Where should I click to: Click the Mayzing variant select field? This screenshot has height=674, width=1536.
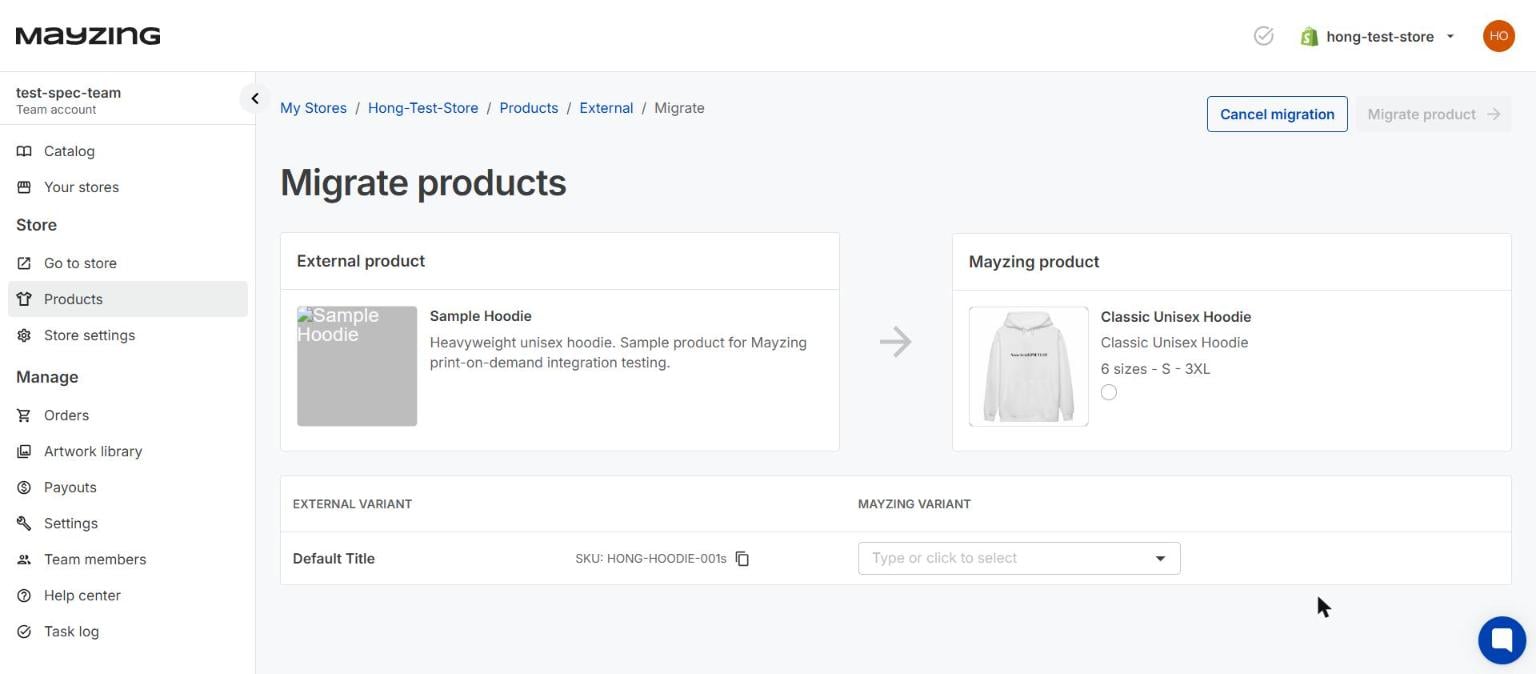tap(1019, 558)
